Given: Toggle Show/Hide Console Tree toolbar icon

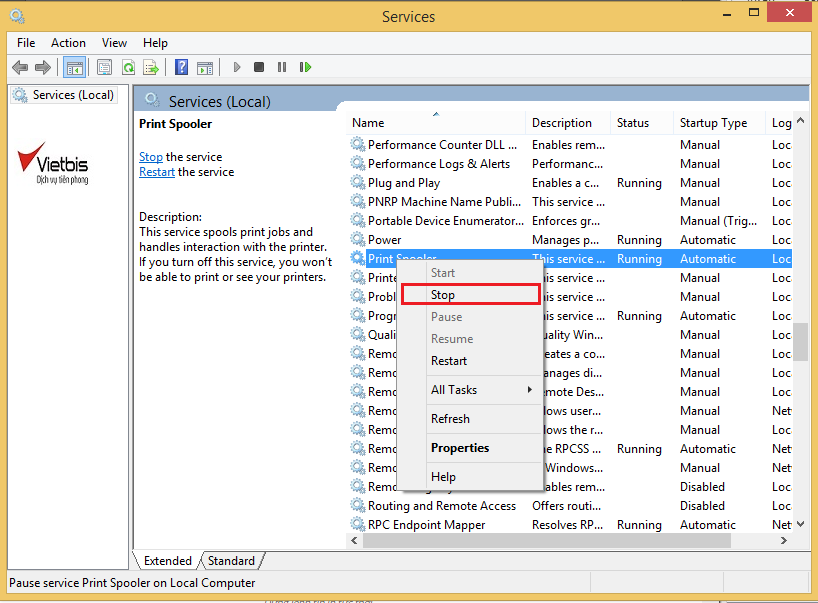Looking at the screenshot, I should point(73,67).
